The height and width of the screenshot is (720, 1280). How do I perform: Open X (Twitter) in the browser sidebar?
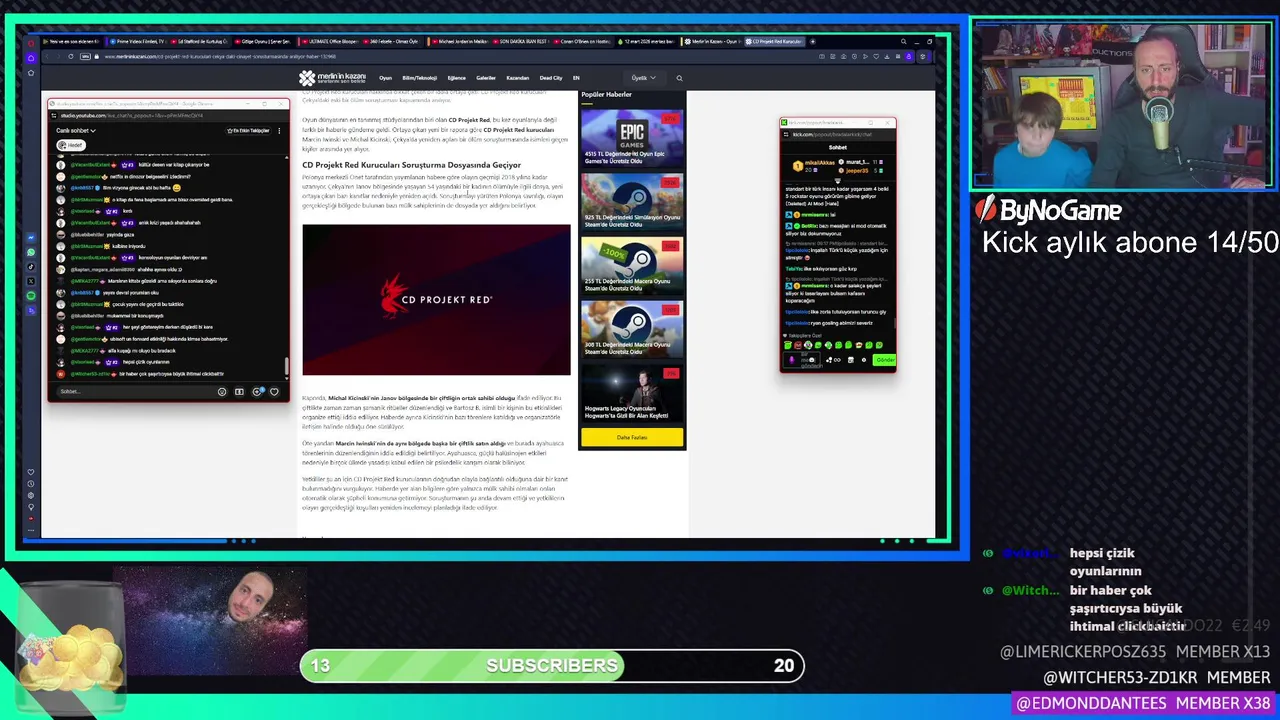click(x=31, y=281)
